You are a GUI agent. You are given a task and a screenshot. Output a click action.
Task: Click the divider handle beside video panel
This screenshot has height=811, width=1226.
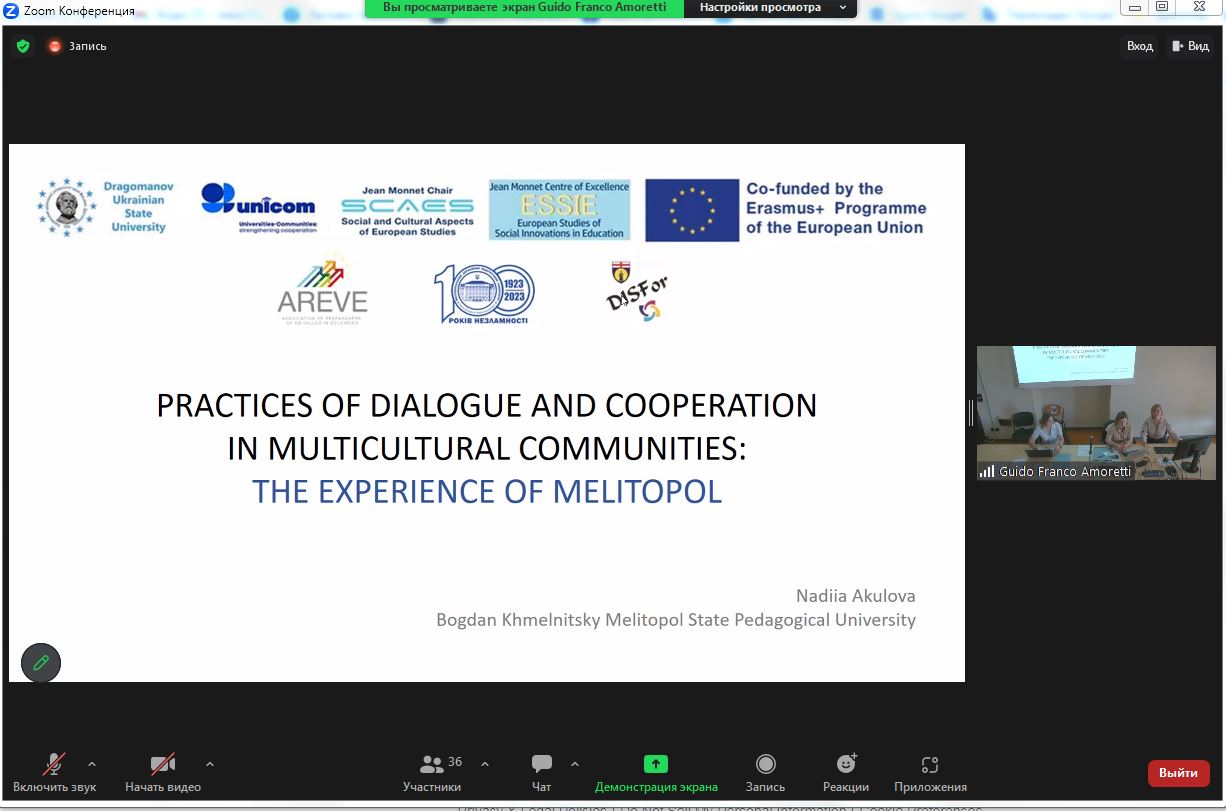[970, 412]
